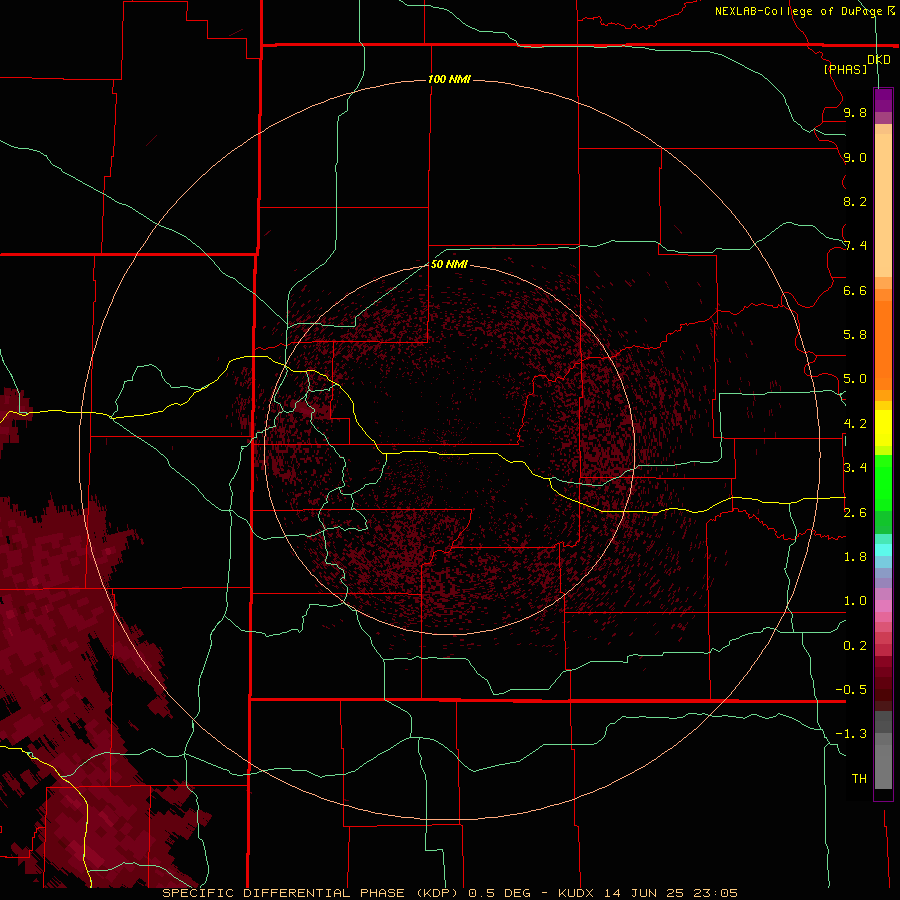The width and height of the screenshot is (900, 900).
Task: Click the 7.4 legend value
Action: [x=855, y=246]
